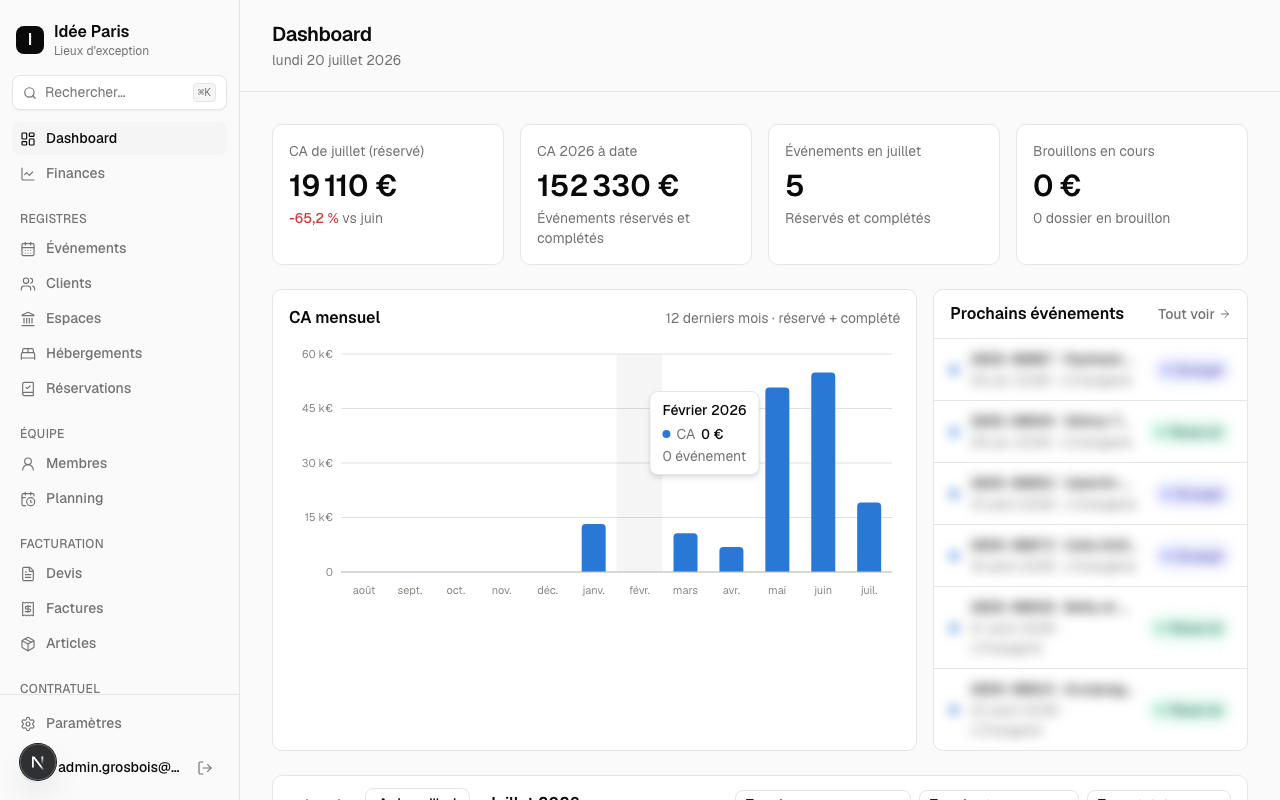Click the Prochains événements heading
Screen dimensions: 1280x800
1037,314
